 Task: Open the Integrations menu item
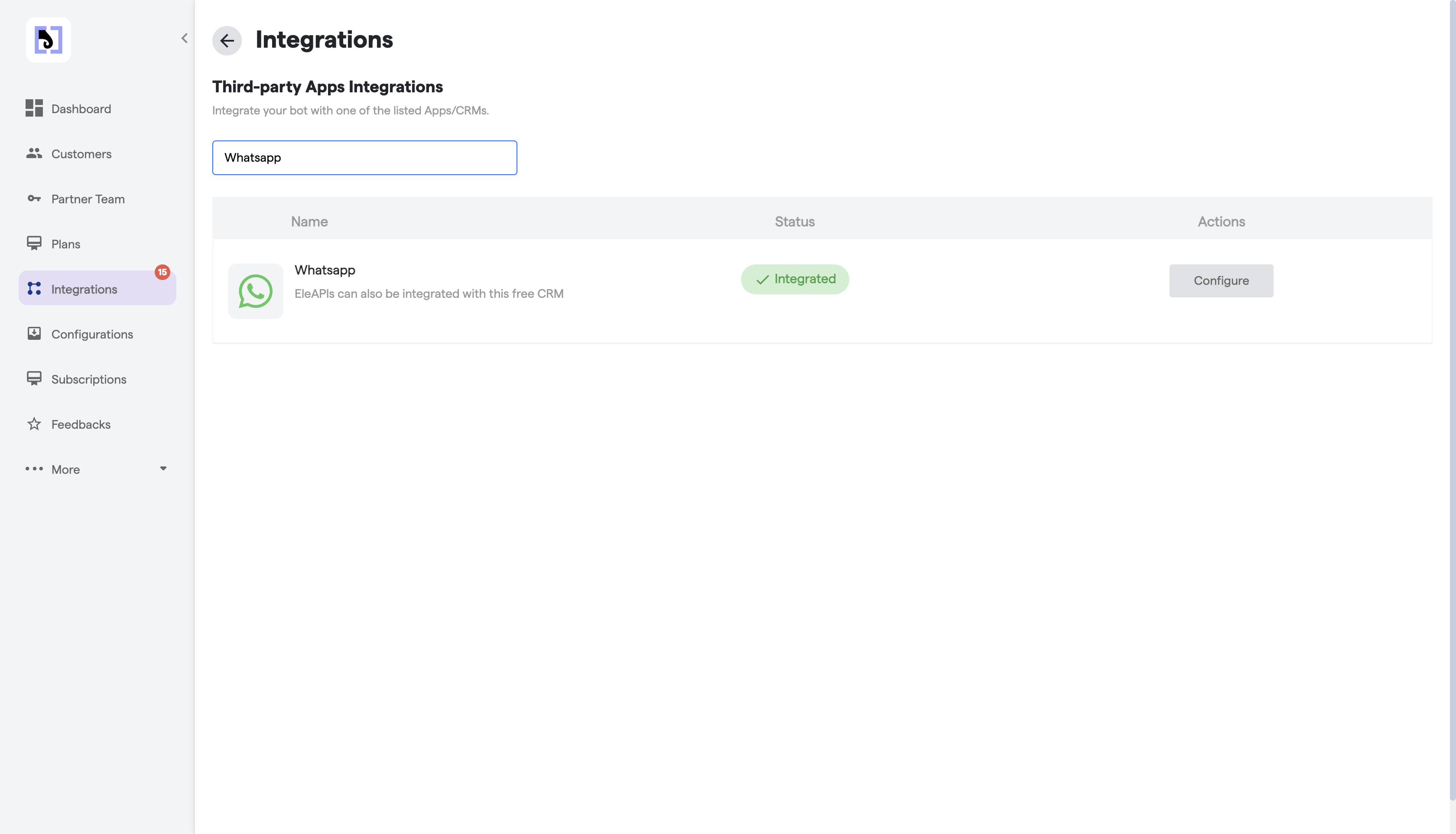coord(84,289)
